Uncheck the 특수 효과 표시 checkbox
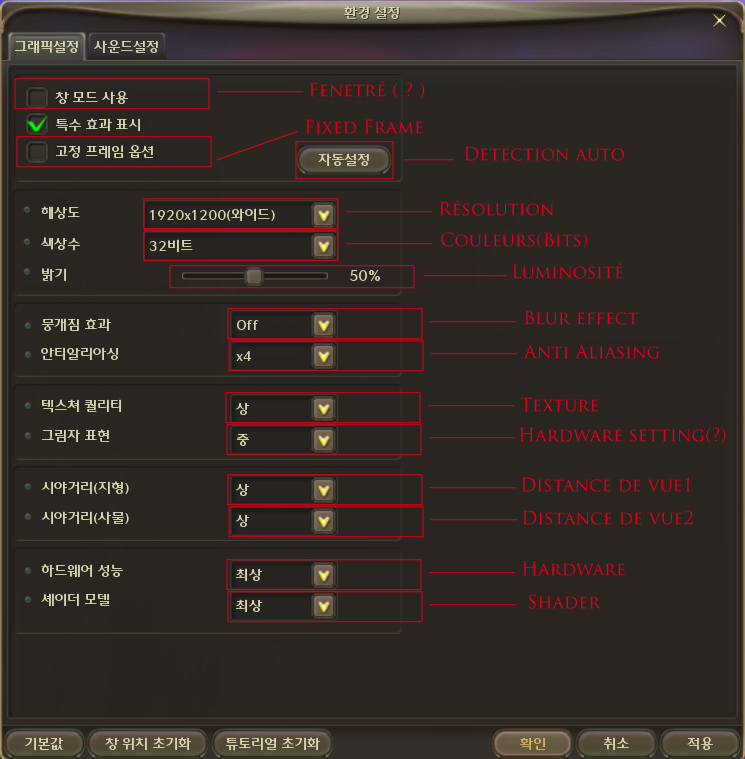The image size is (745, 759). [x=37, y=124]
